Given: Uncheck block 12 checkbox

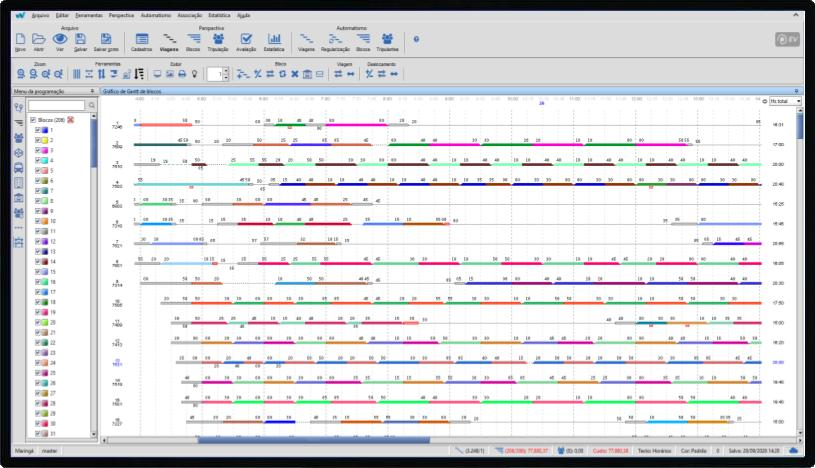Looking at the screenshot, I should [37, 242].
